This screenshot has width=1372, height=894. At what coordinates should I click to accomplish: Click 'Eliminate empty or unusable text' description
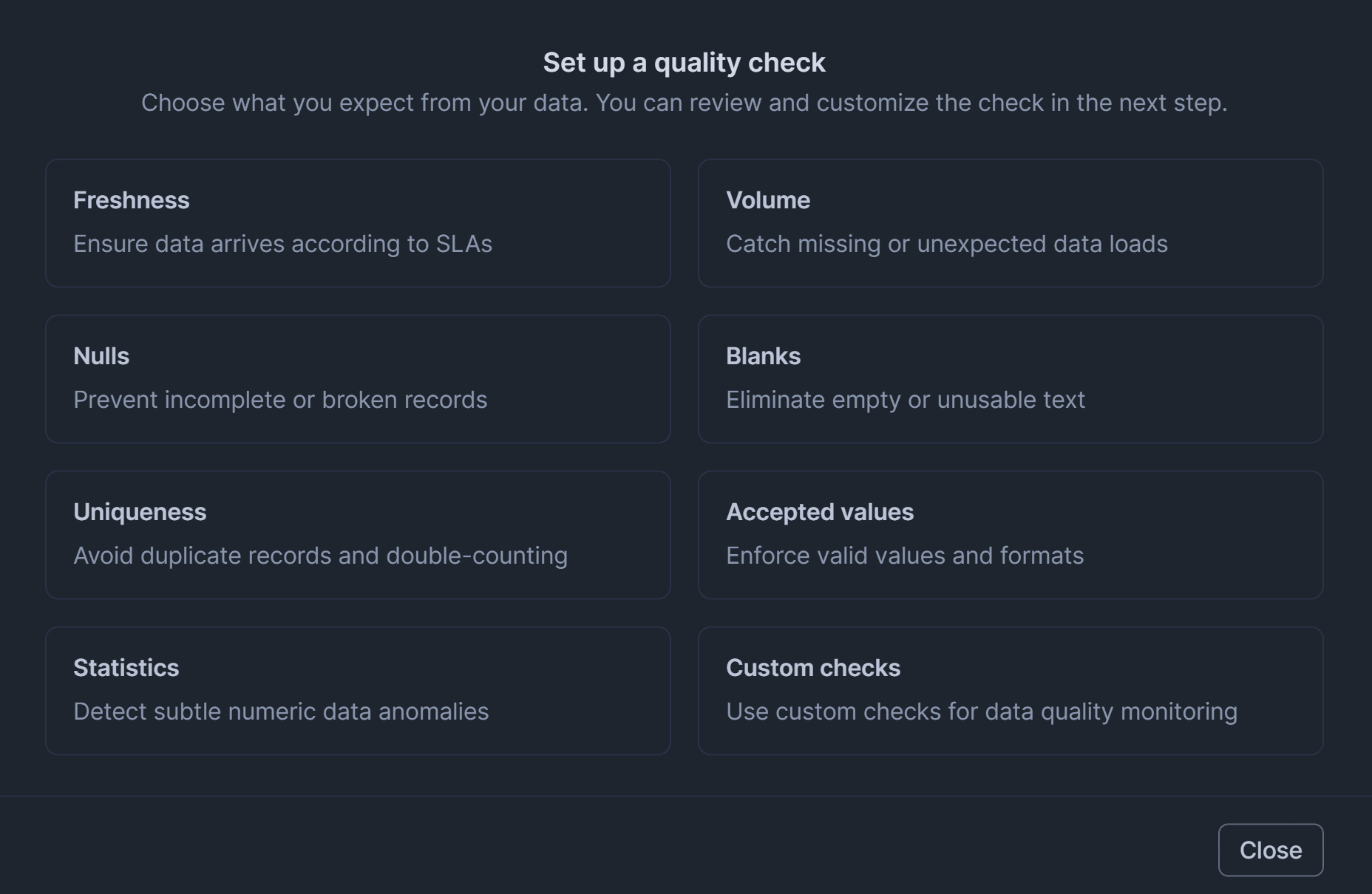tap(905, 400)
